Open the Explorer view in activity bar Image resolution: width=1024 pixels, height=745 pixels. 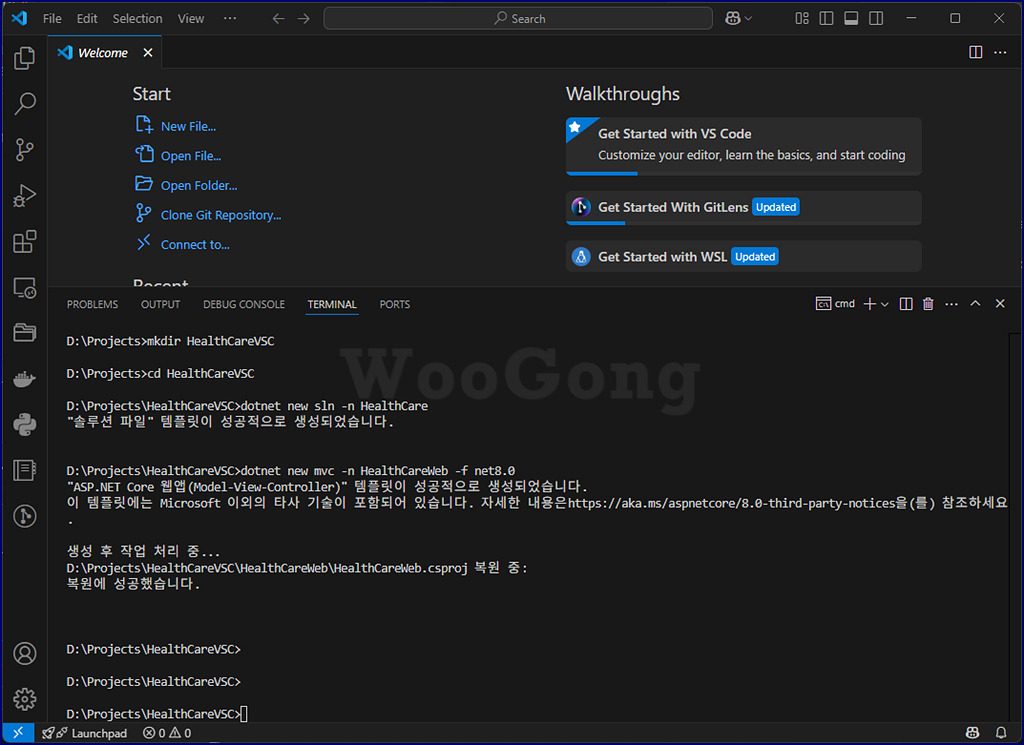(x=24, y=58)
